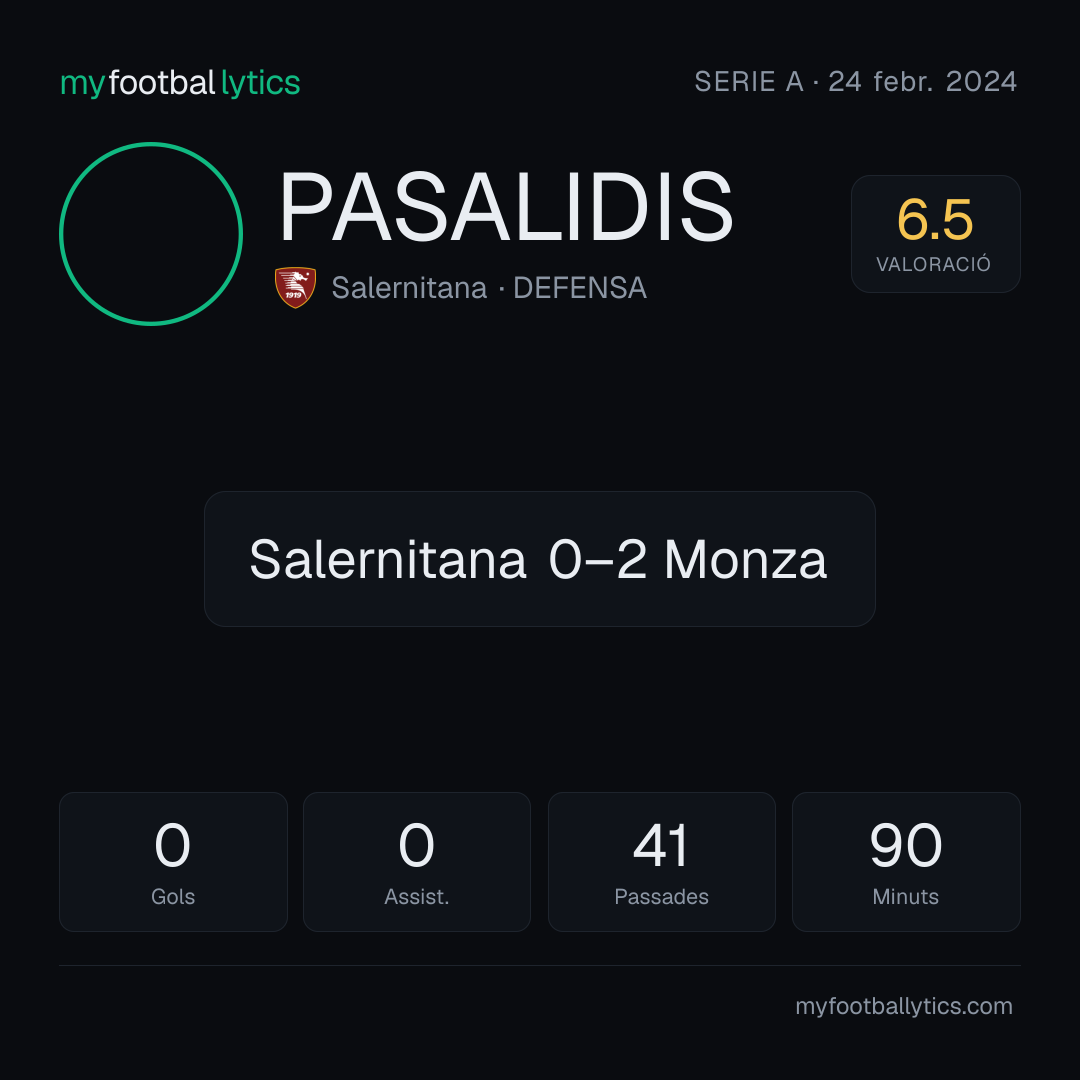Viewport: 1080px width, 1080px height.
Task: Click the Passades label under 41
Action: [x=661, y=897]
